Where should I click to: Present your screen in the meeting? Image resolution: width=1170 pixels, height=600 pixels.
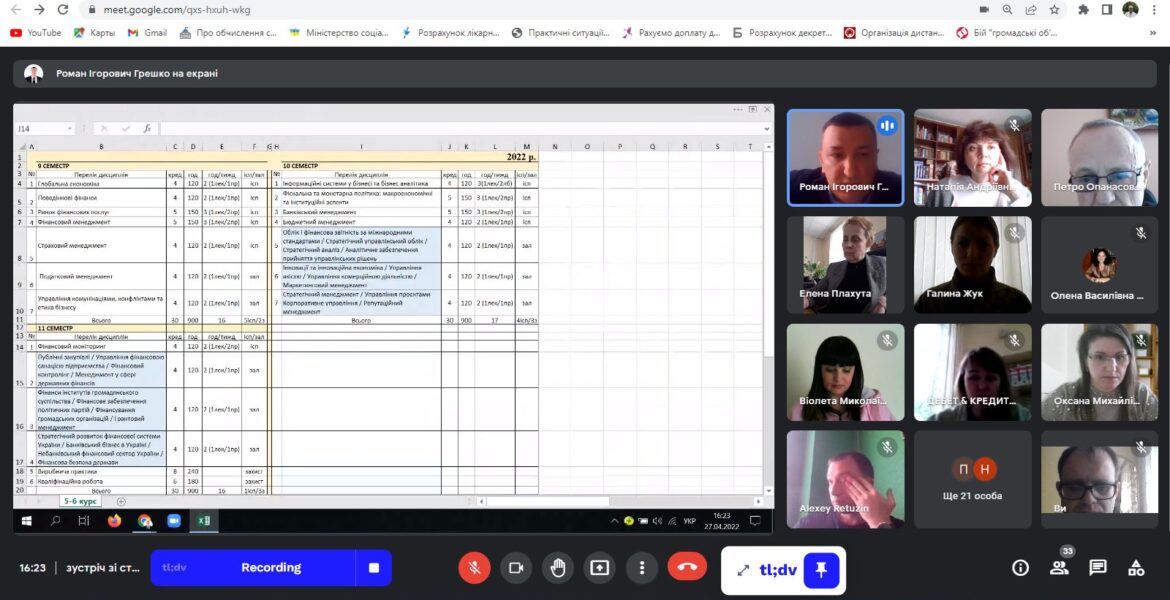pyautogui.click(x=600, y=568)
